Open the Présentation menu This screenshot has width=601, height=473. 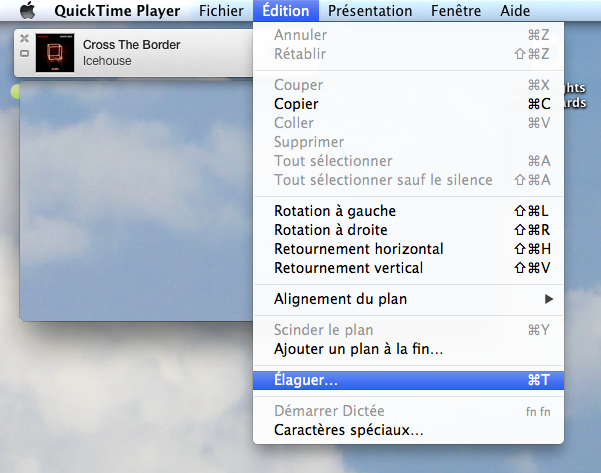pos(370,11)
